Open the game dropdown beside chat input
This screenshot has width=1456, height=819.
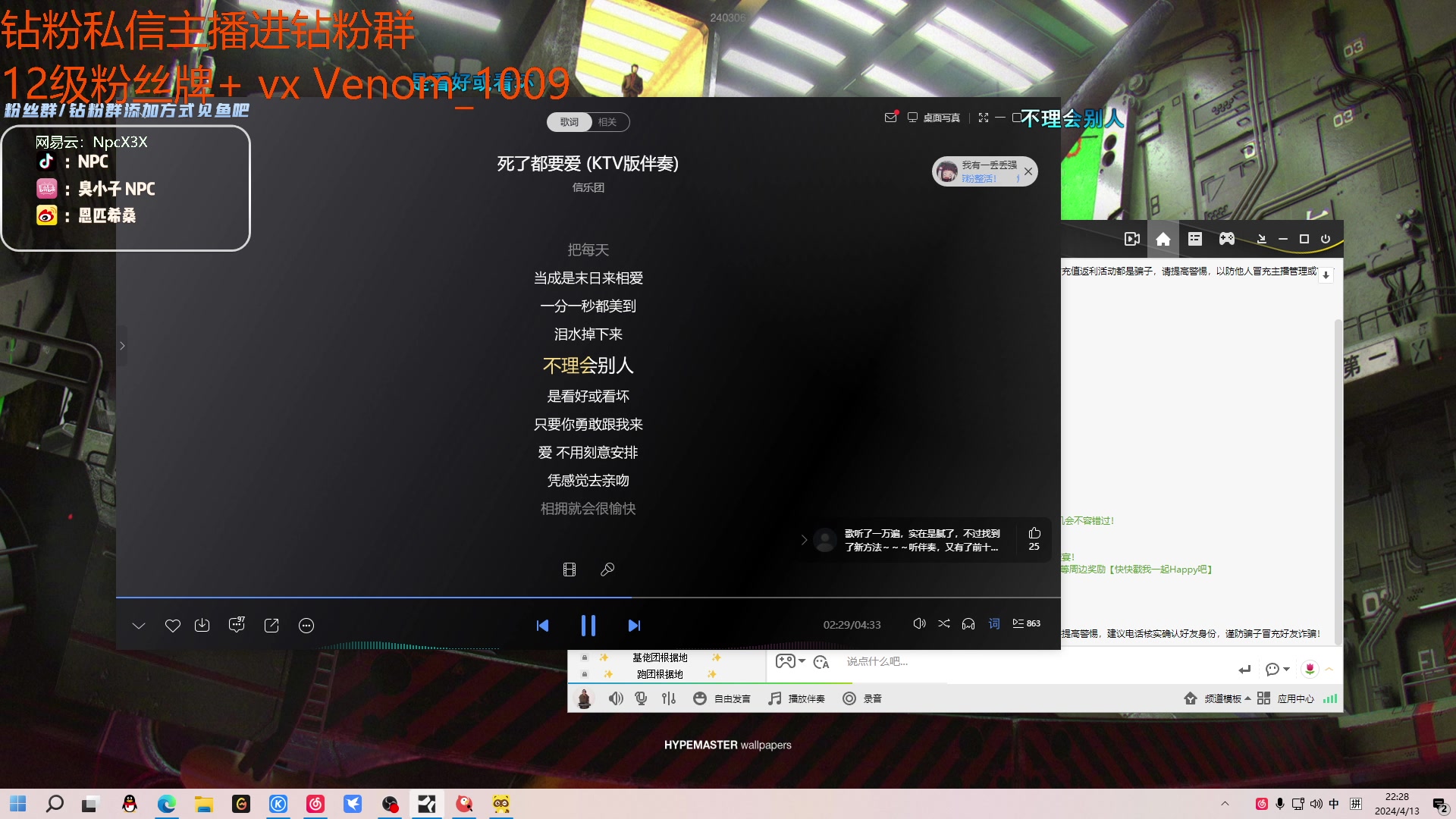coord(790,661)
